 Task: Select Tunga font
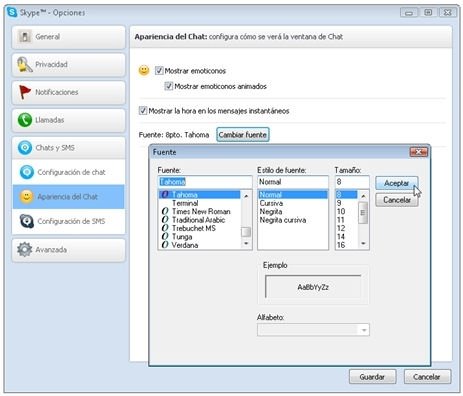pos(200,237)
